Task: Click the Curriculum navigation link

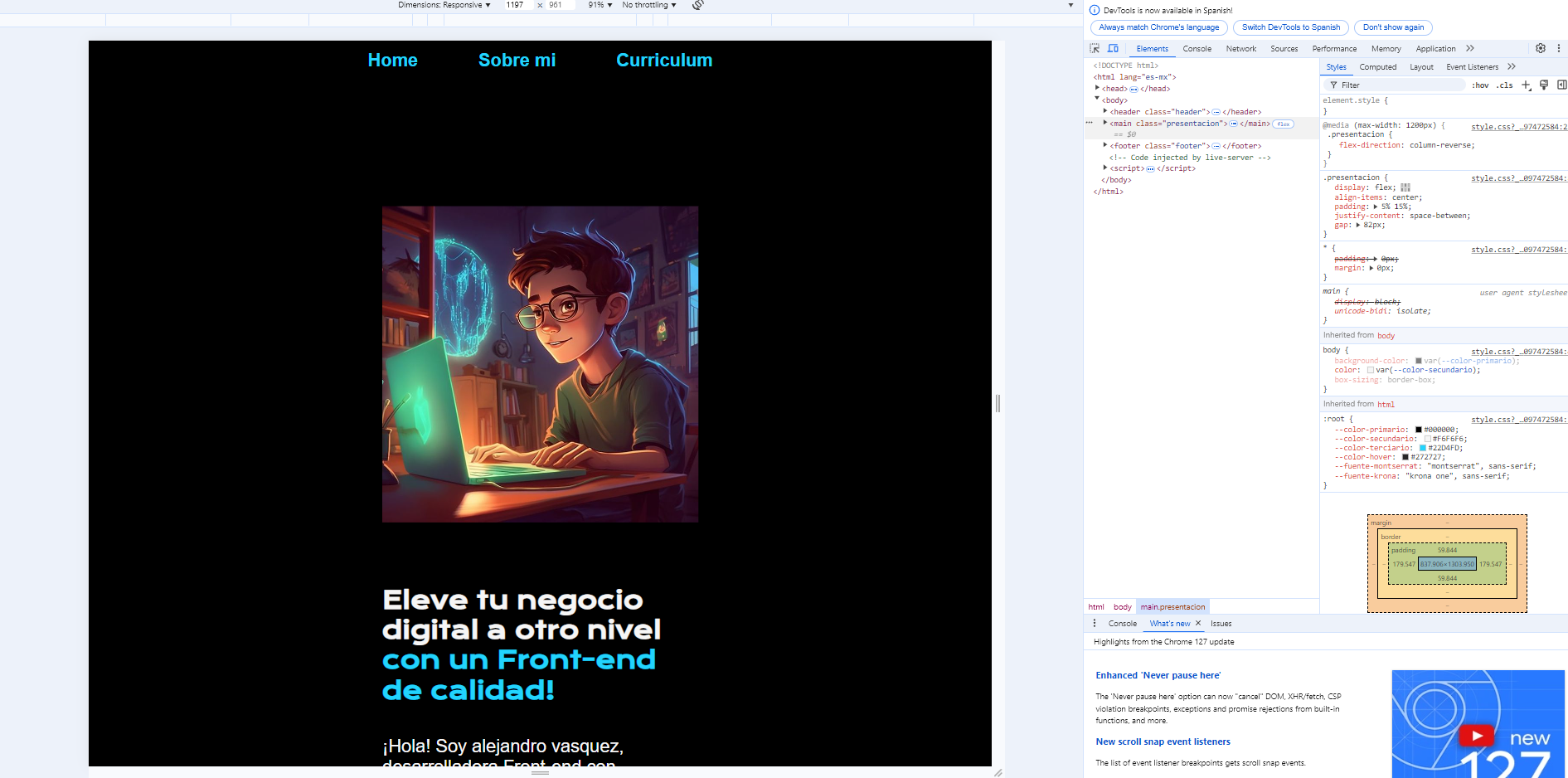Action: pos(664,60)
